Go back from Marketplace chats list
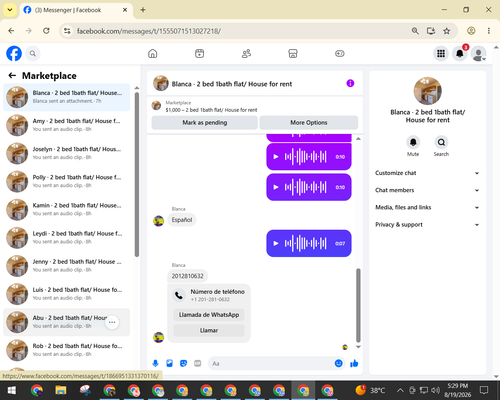The width and height of the screenshot is (500, 400). [x=12, y=76]
